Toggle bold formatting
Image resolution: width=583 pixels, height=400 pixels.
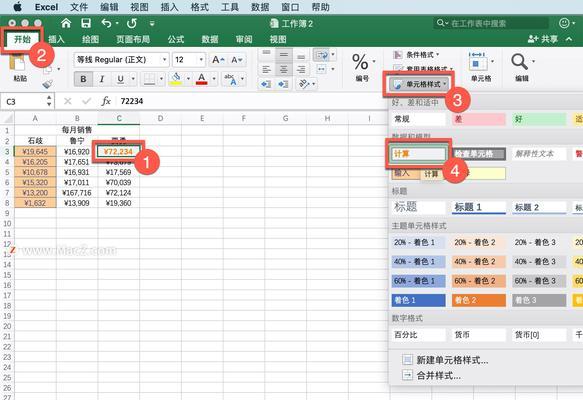pyautogui.click(x=83, y=79)
